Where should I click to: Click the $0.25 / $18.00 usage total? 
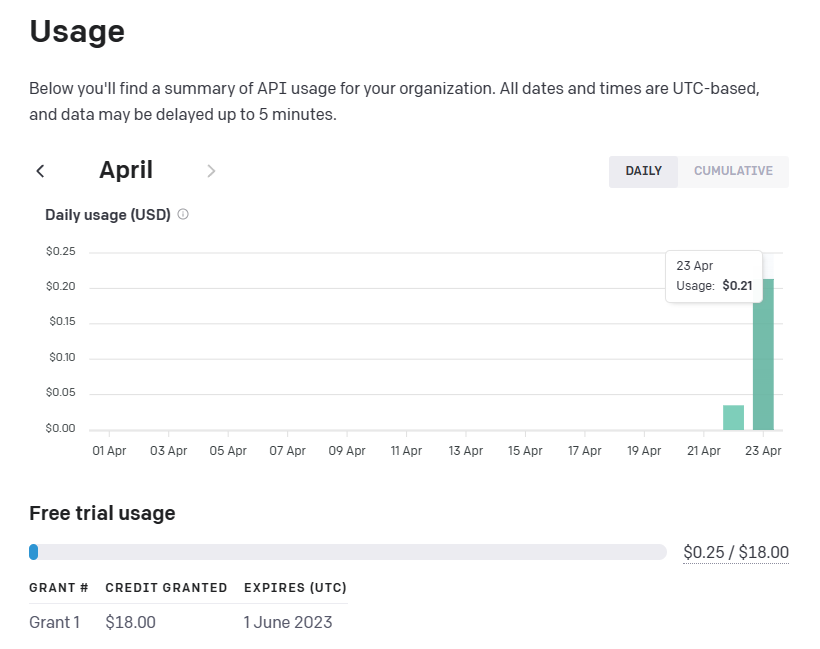coord(736,552)
